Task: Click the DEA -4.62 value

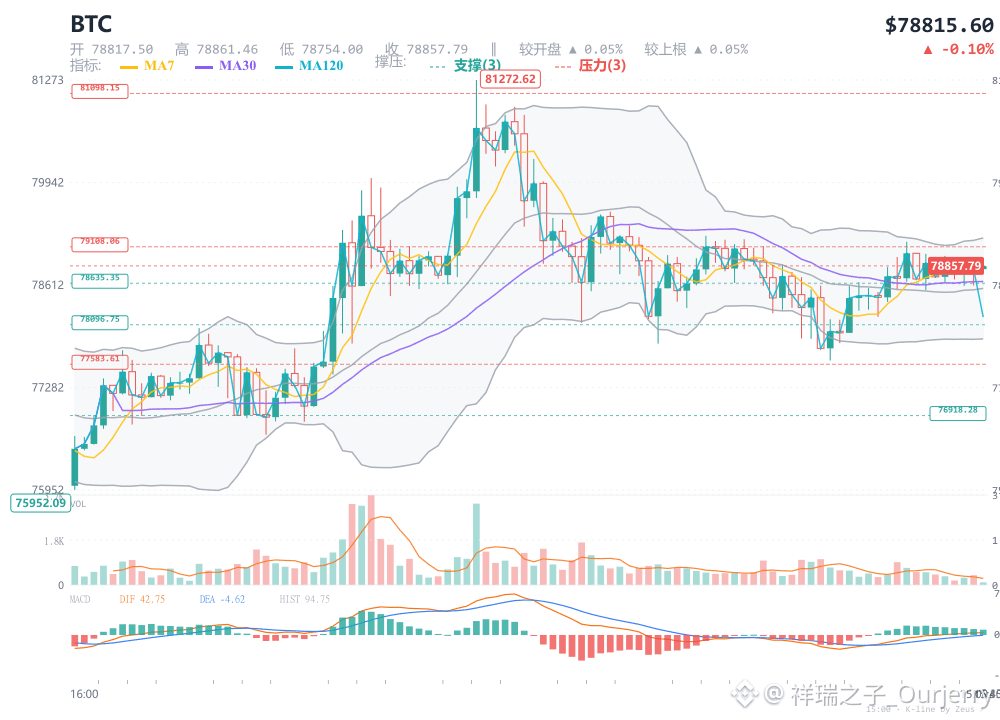Action: click(x=222, y=599)
